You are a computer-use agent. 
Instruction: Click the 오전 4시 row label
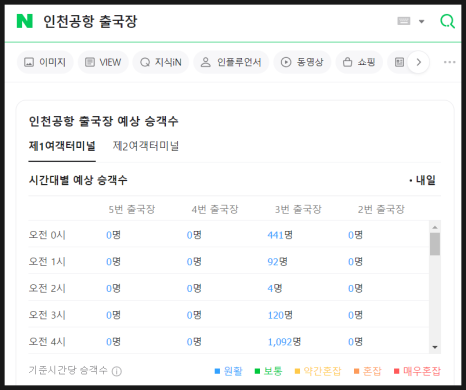47,342
